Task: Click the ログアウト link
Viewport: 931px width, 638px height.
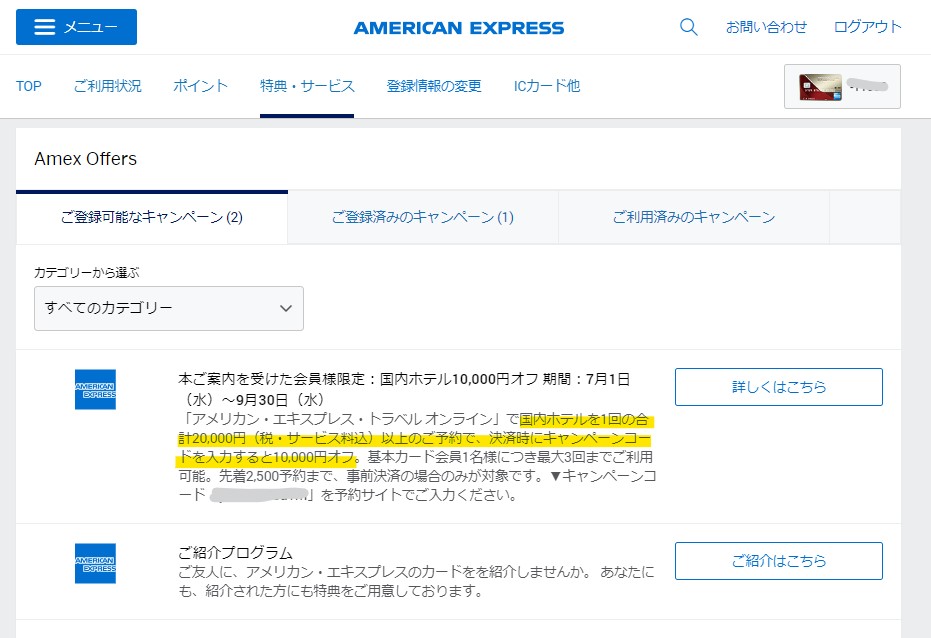Action: tap(867, 27)
